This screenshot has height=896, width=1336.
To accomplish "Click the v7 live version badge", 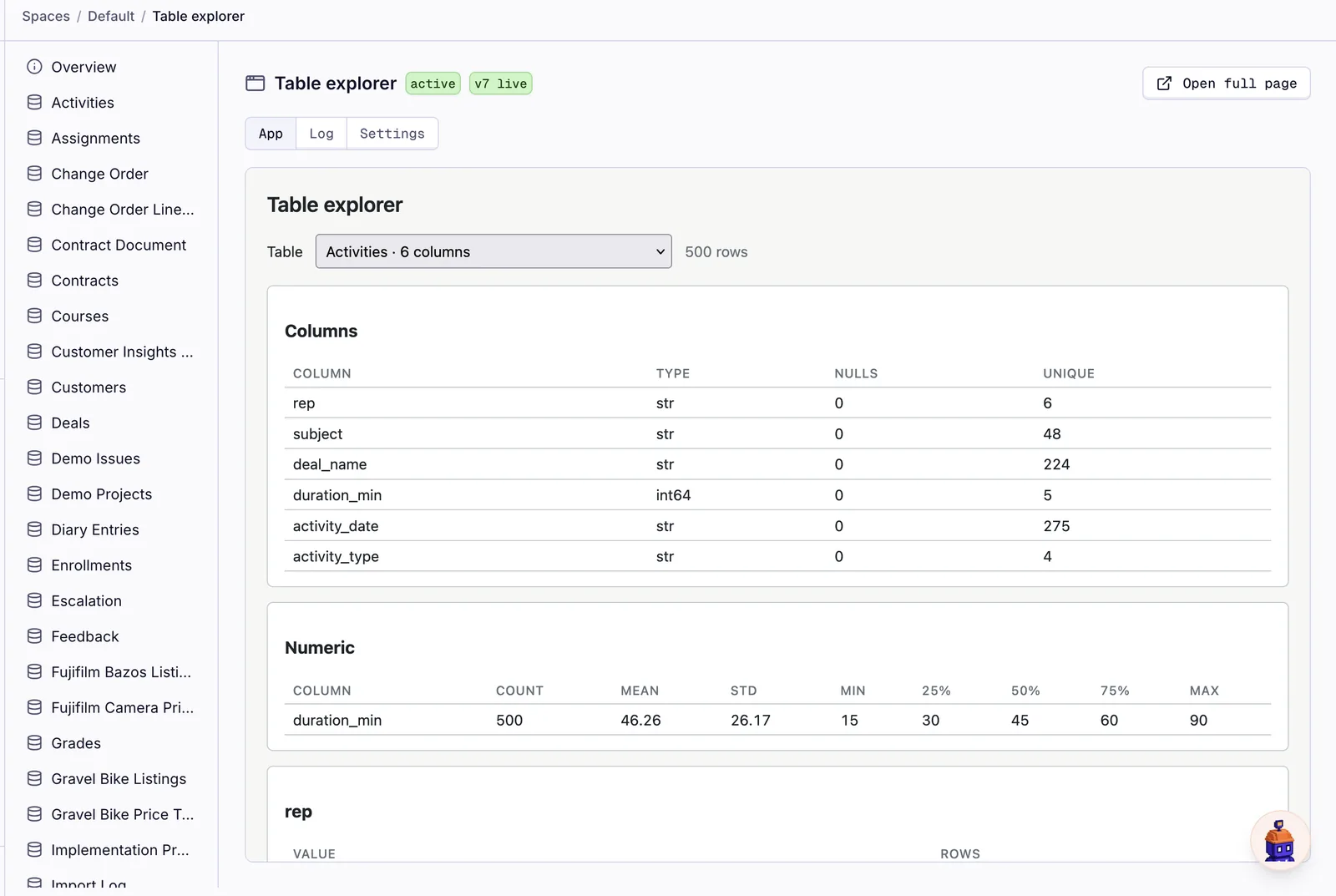I will pyautogui.click(x=501, y=84).
